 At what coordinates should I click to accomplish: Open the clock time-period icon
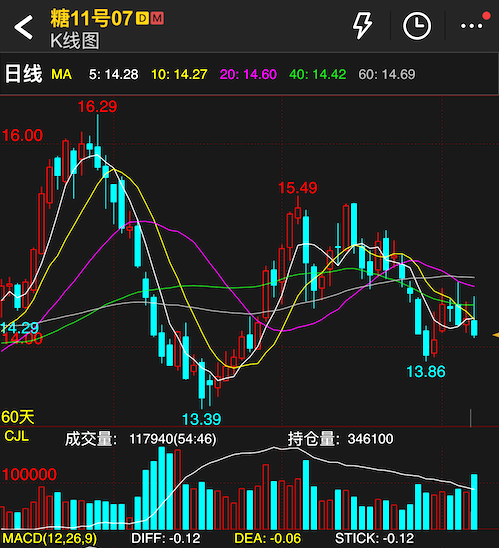(x=417, y=26)
